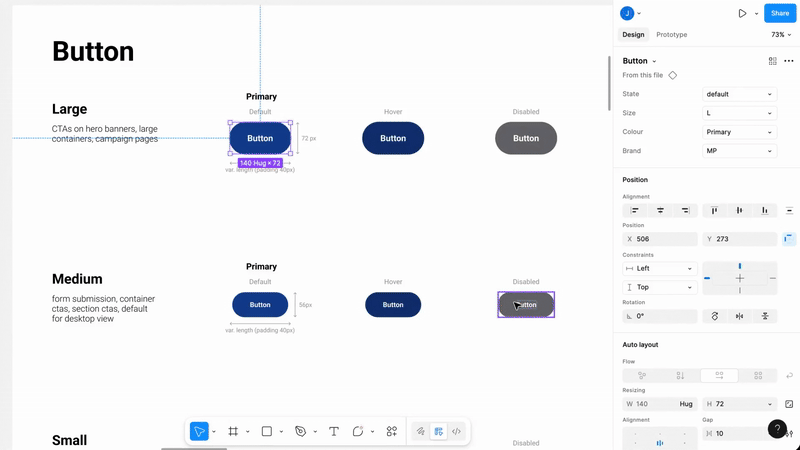Select the Text tool
This screenshot has width=800, height=450.
tap(334, 431)
